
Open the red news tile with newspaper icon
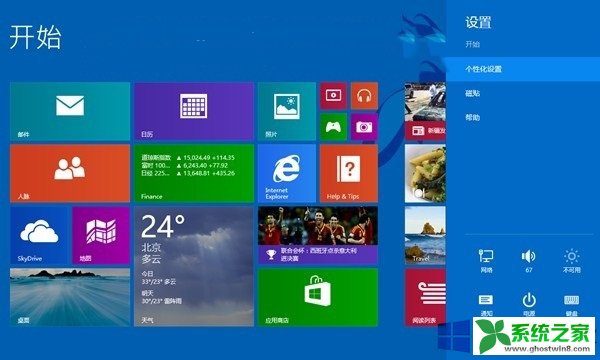[425, 111]
